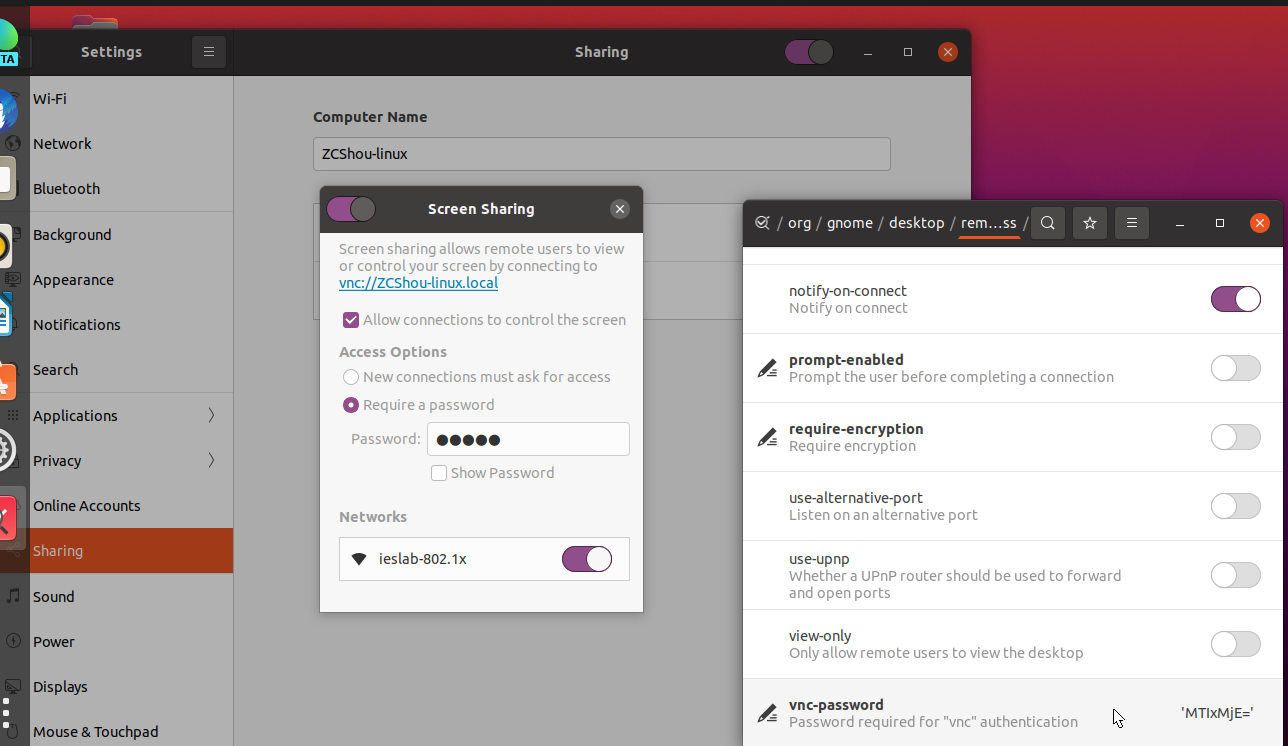The height and width of the screenshot is (746, 1288).
Task: Open Appearance settings panel
Action: point(117,280)
